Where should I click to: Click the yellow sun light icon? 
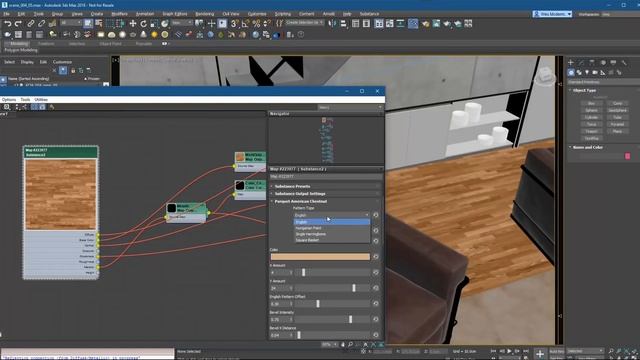pos(154,35)
